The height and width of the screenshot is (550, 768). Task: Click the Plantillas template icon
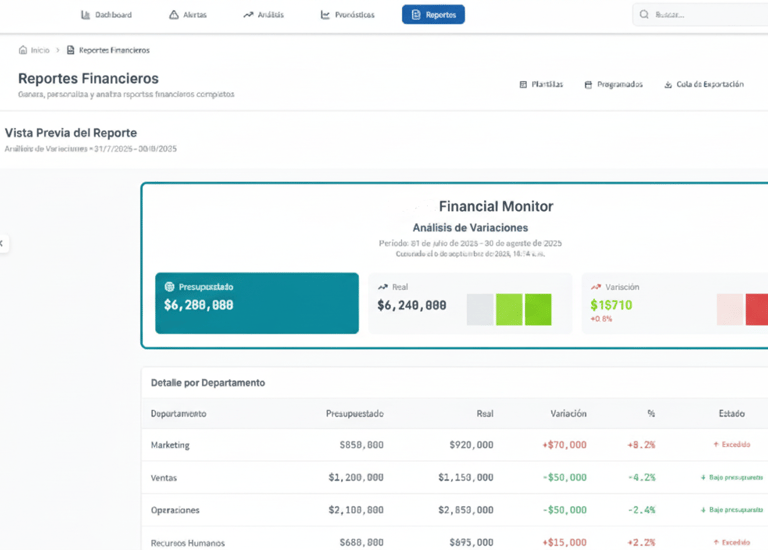523,85
